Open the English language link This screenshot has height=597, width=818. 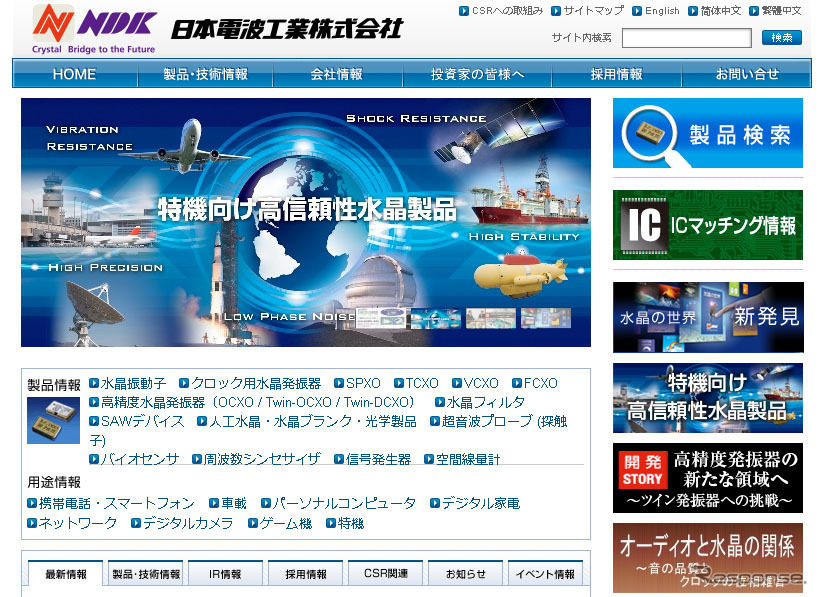click(665, 10)
